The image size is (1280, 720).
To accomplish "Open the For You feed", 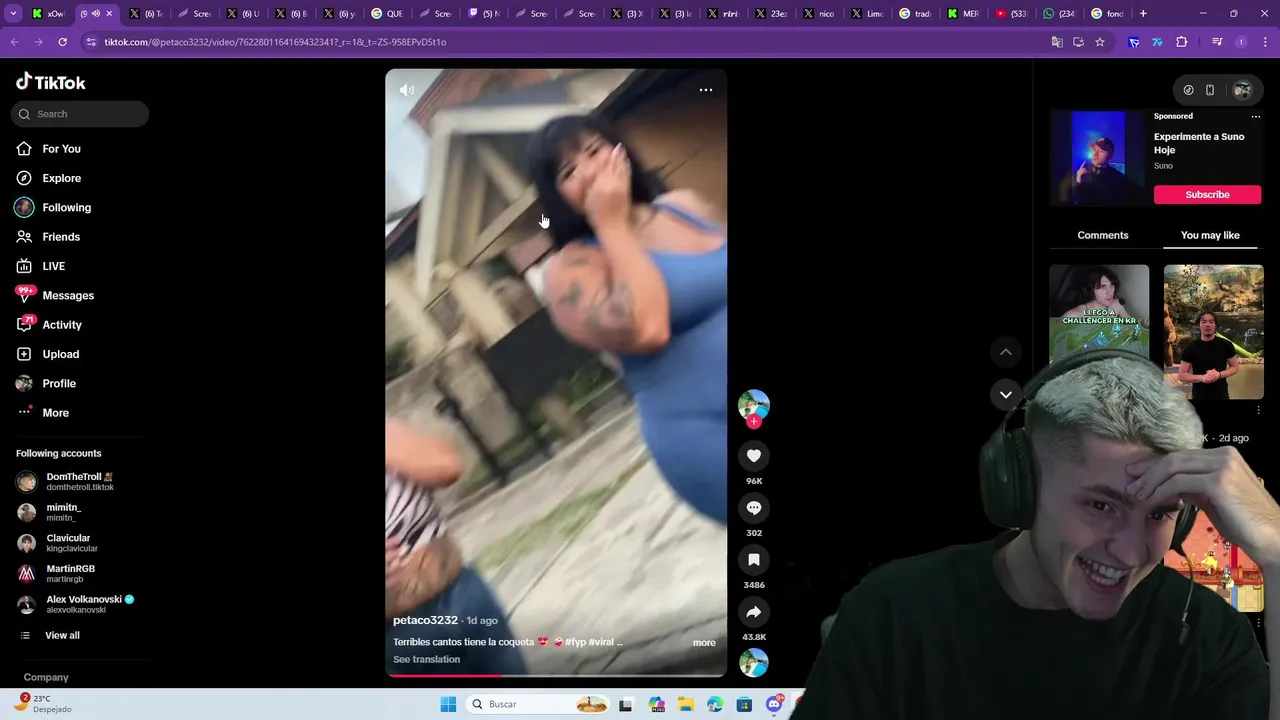I will [61, 149].
